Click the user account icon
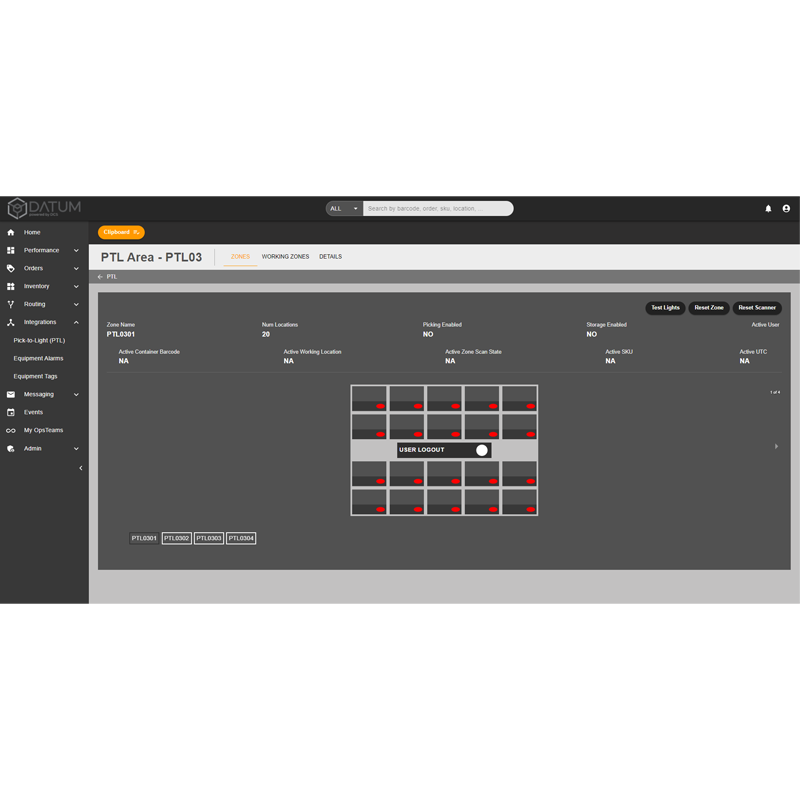Screen dimensions: 800x800 click(x=785, y=208)
